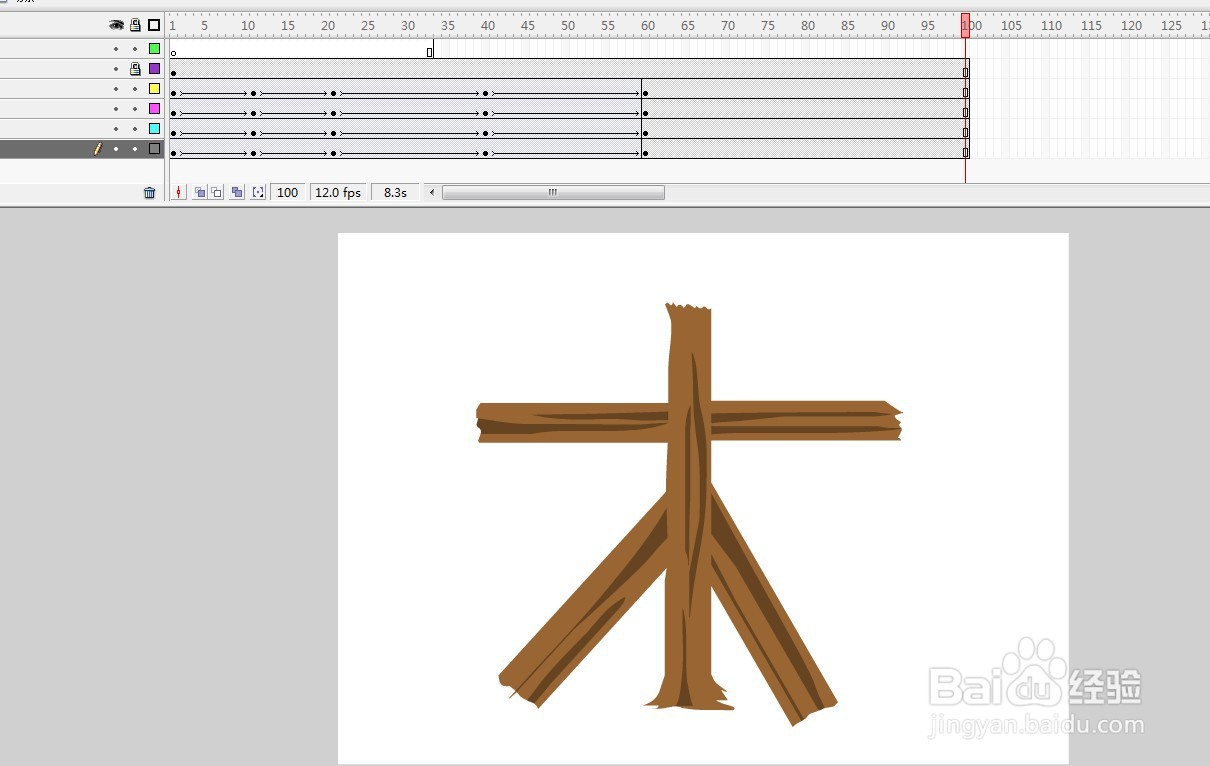This screenshot has height=766, width=1210.
Task: Lock the magenta swatch layer
Action: click(x=135, y=109)
